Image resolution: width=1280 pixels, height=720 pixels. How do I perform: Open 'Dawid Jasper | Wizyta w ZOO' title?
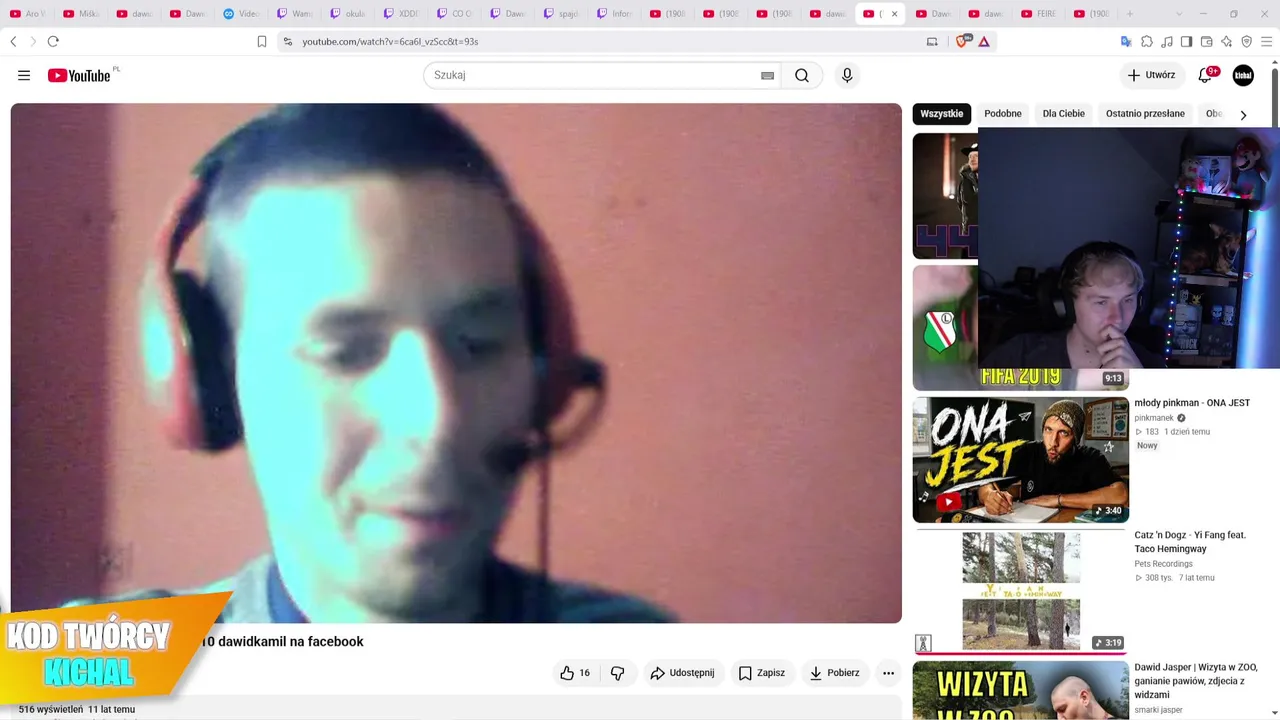click(x=1196, y=681)
